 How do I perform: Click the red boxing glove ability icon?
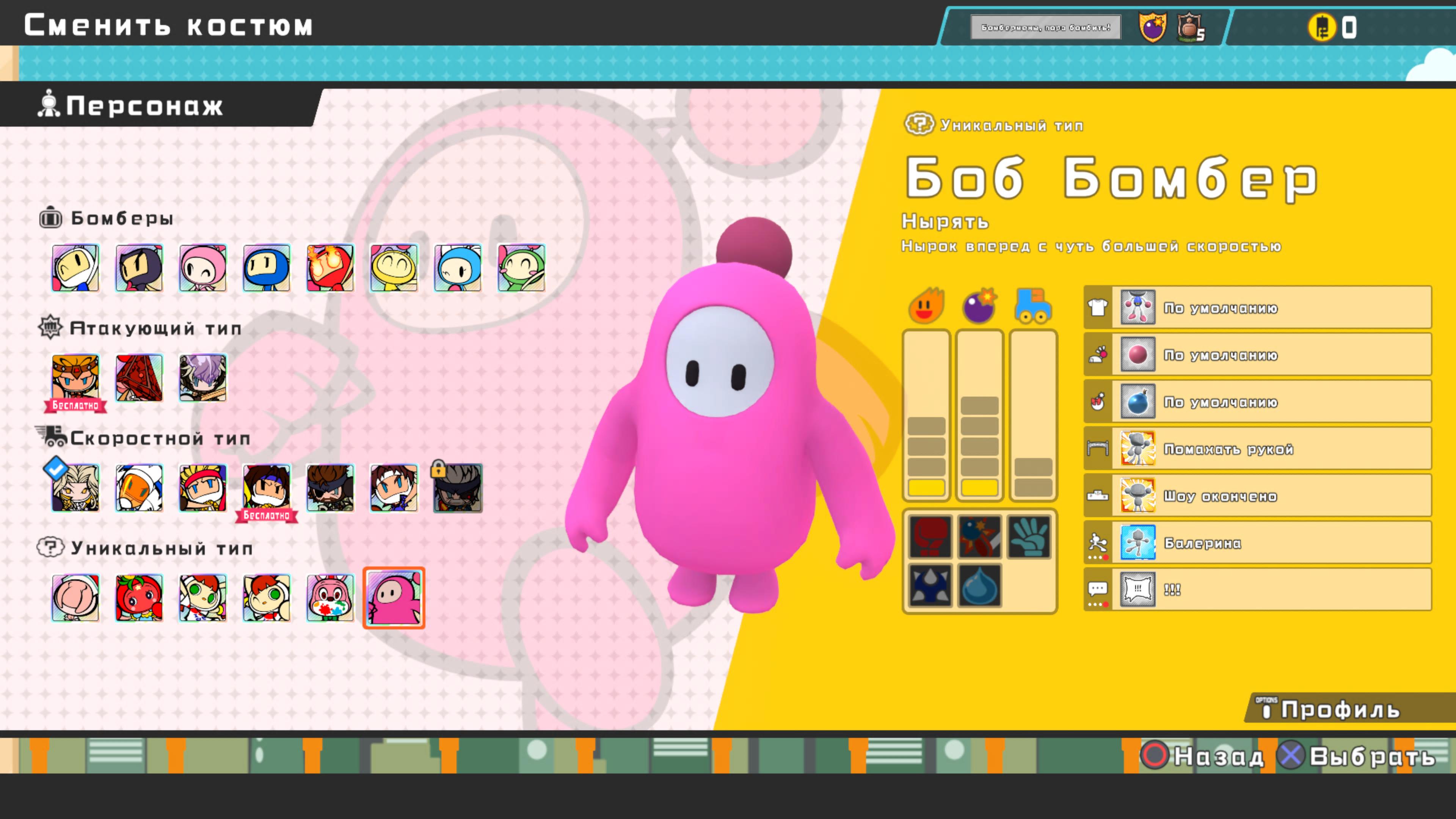pyautogui.click(x=930, y=537)
